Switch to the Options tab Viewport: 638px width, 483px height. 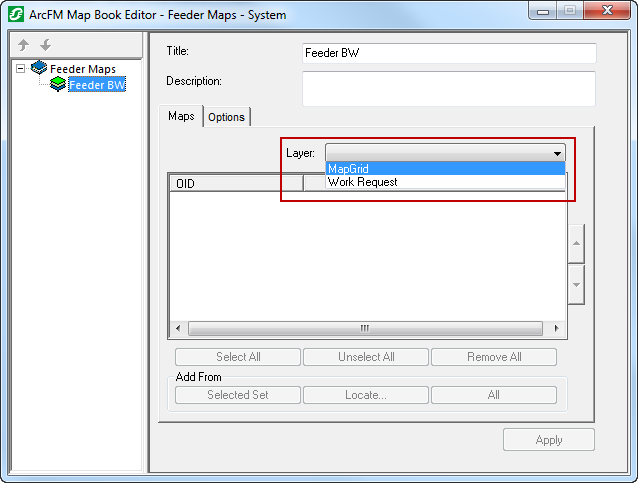(227, 117)
